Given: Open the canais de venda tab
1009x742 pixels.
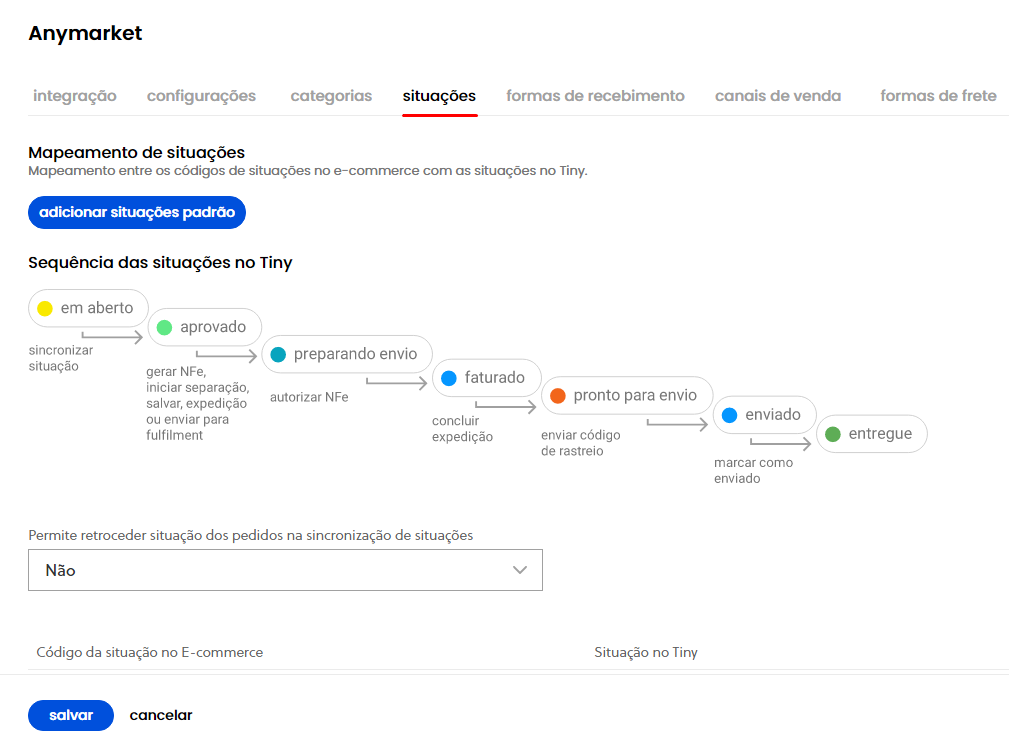Looking at the screenshot, I should tap(778, 96).
